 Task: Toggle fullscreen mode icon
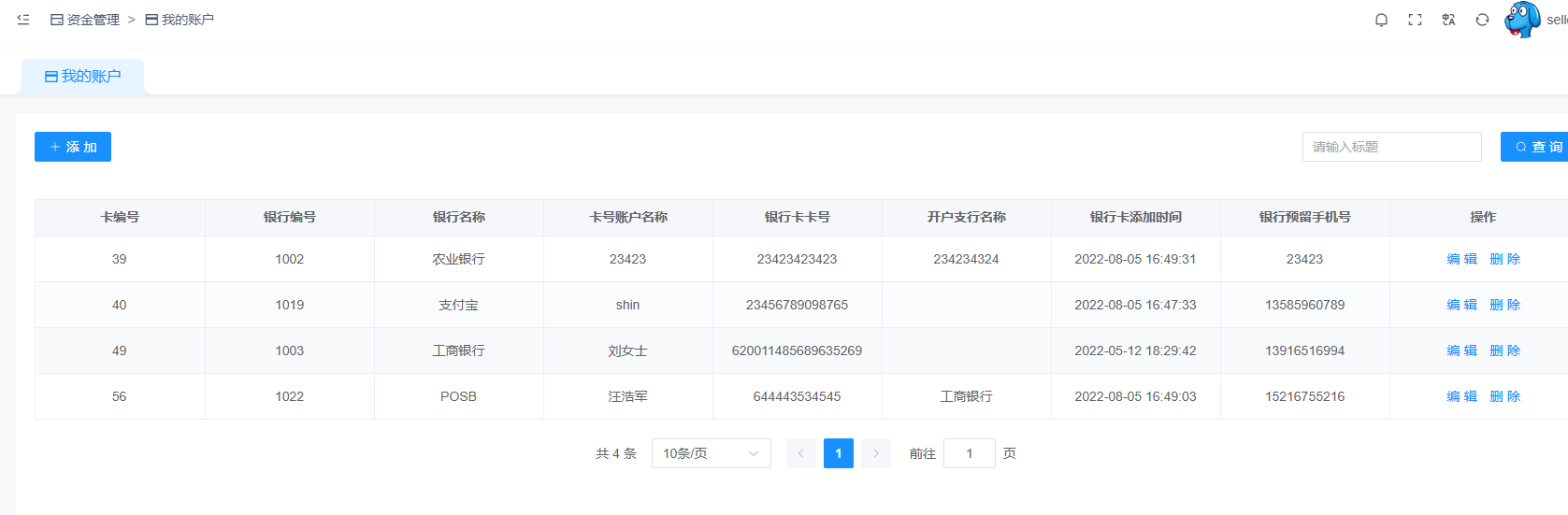tap(1415, 20)
